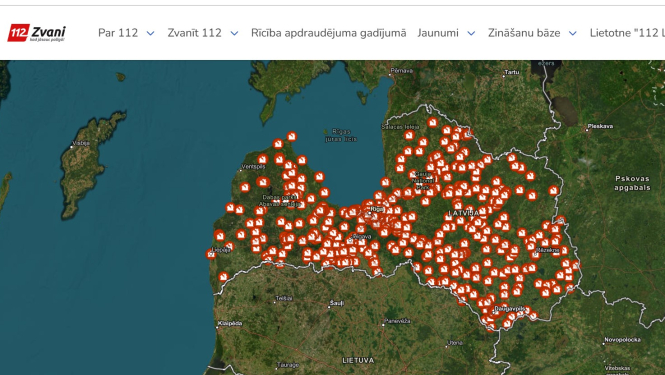The width and height of the screenshot is (665, 375).
Task: Select the siren marker at Kurzeme's northern cape
Action: pos(291,136)
